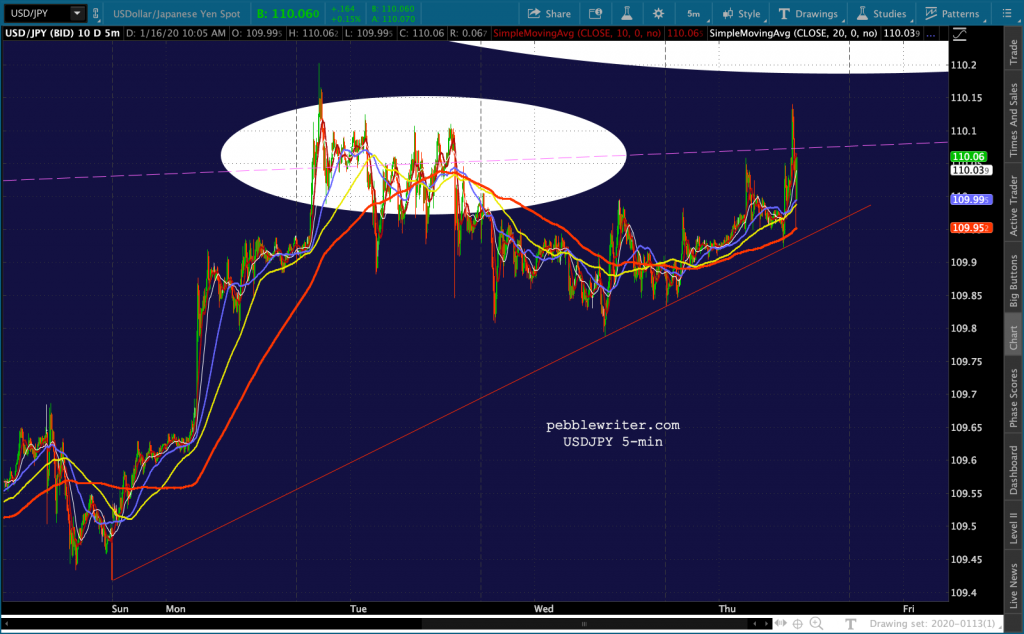This screenshot has height=634, width=1024.
Task: Click the horizontal chart scrollbar thumb
Action: coord(583,624)
